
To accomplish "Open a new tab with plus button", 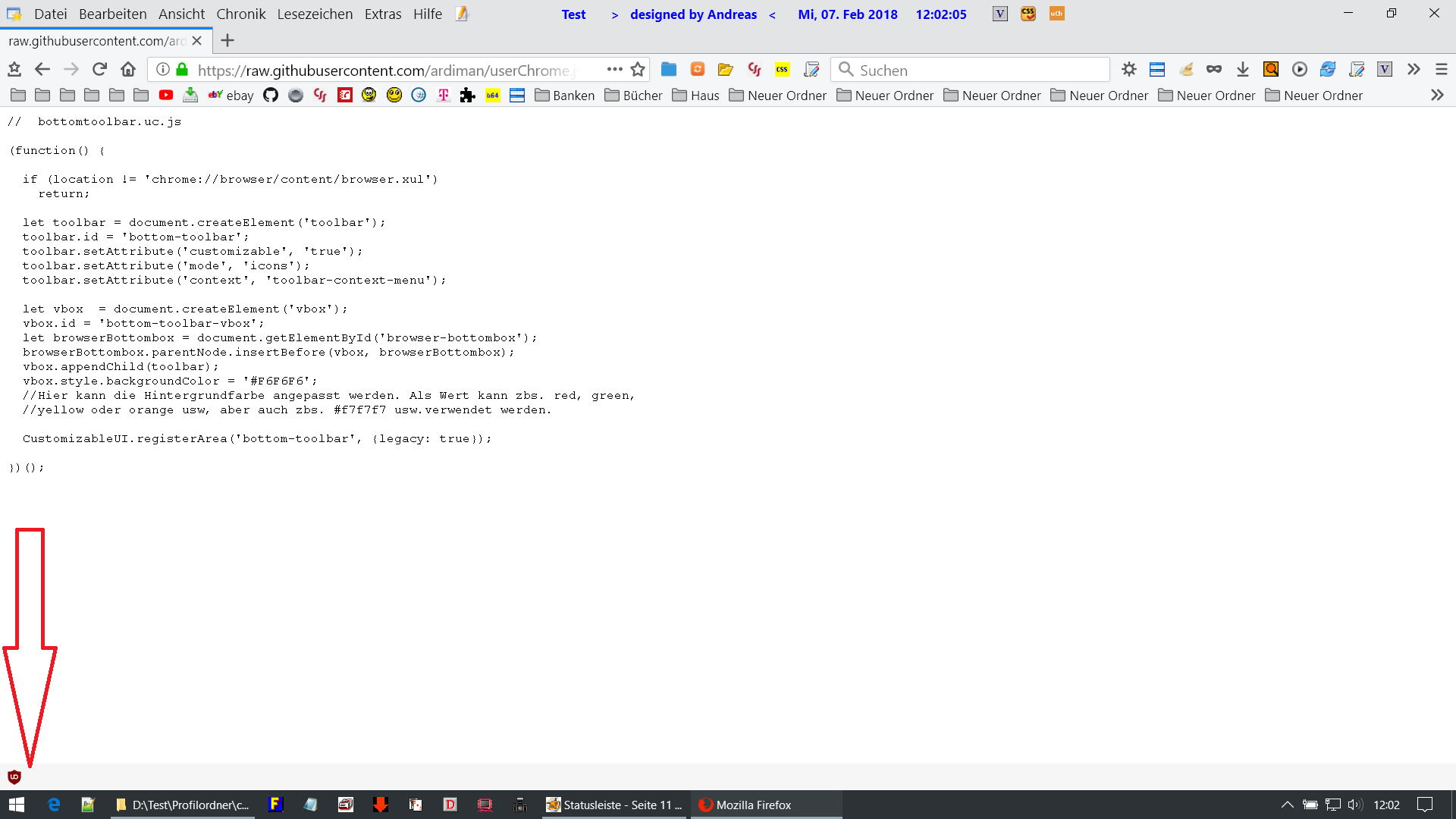I will pos(227,40).
